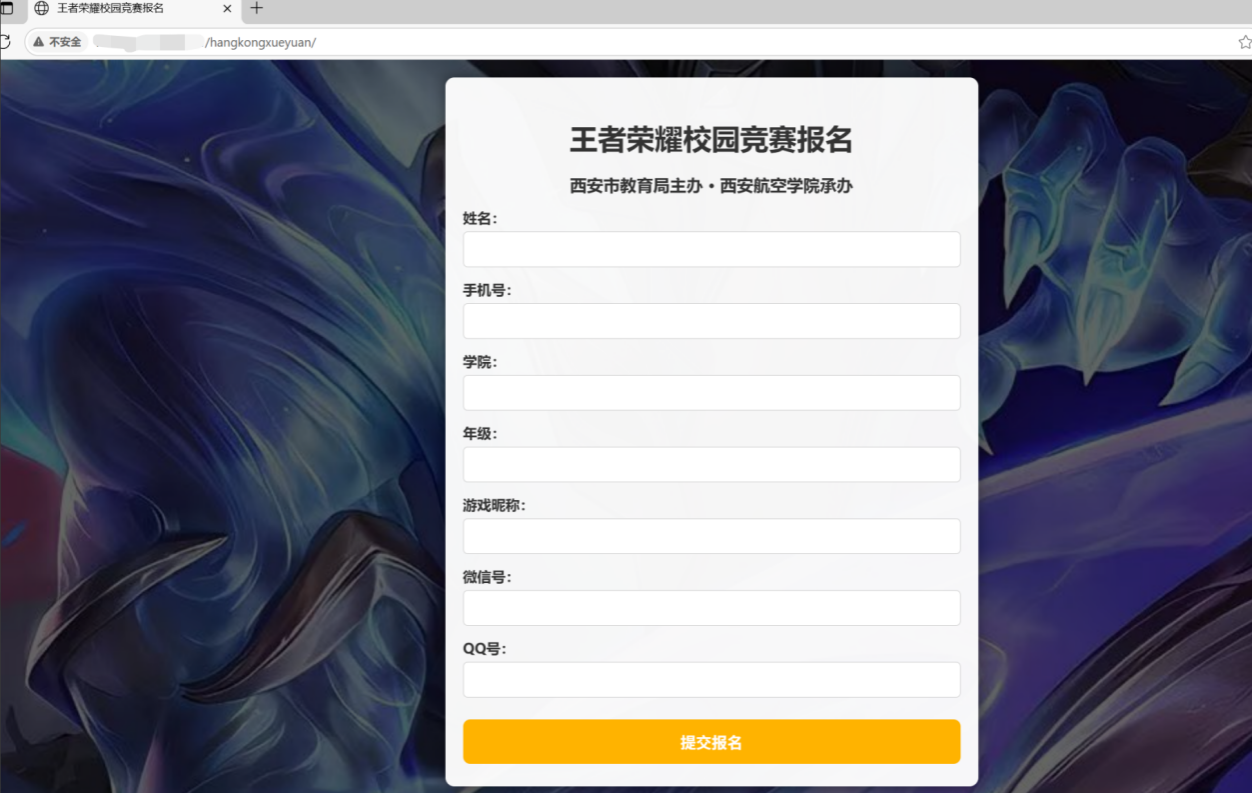Focus the 姓名 input field
The height and width of the screenshot is (793, 1252).
[x=711, y=249]
